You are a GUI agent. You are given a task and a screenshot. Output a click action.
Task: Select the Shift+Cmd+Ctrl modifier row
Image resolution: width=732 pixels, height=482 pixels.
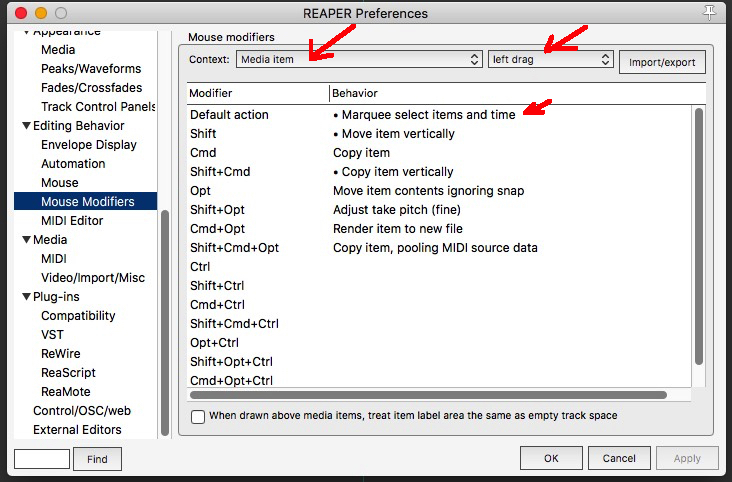click(x=439, y=324)
